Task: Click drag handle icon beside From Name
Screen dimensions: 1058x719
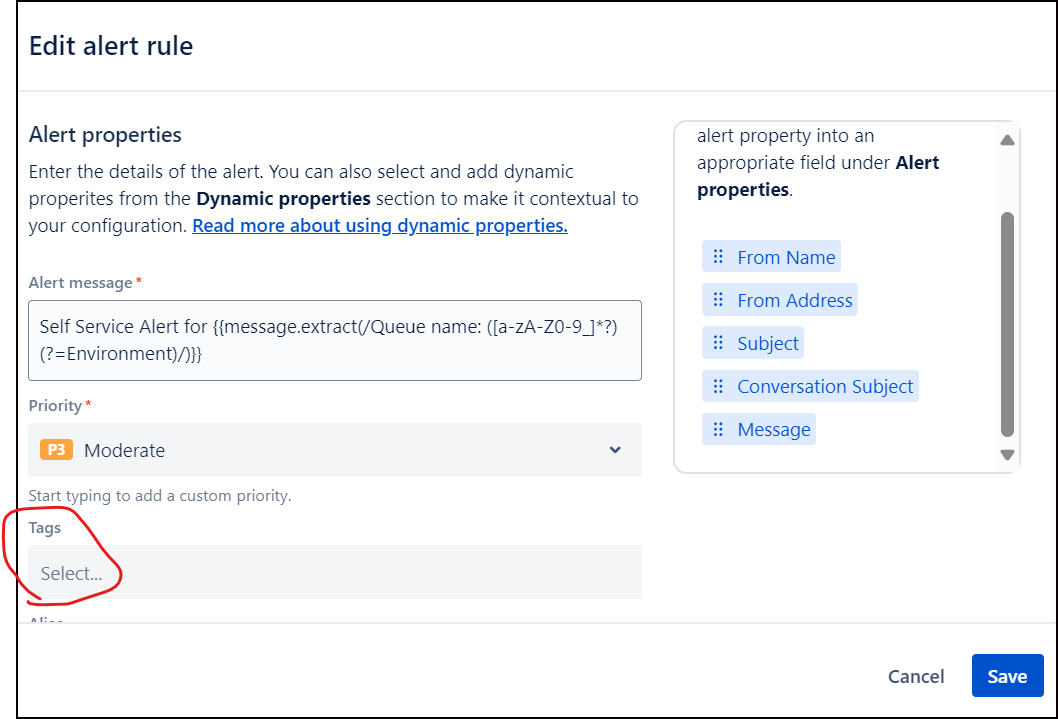Action: (x=718, y=257)
